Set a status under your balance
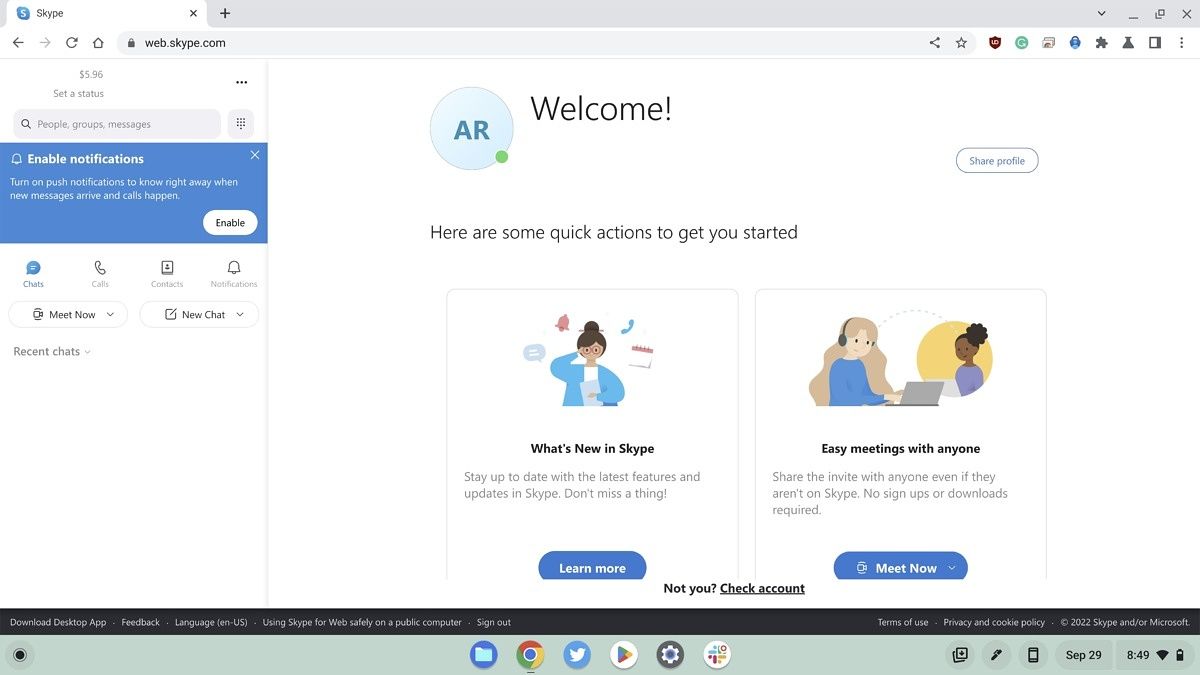The image size is (1200, 675). 78,93
